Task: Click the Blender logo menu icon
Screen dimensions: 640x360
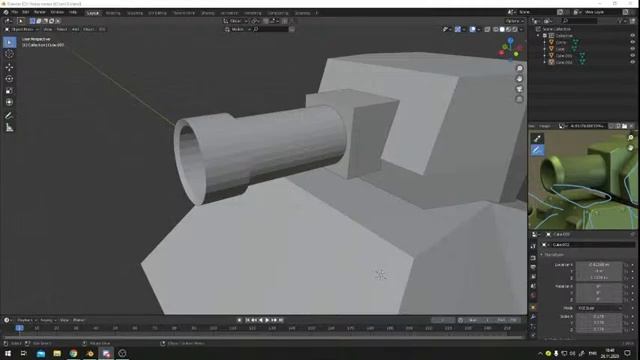Action: click(6, 12)
